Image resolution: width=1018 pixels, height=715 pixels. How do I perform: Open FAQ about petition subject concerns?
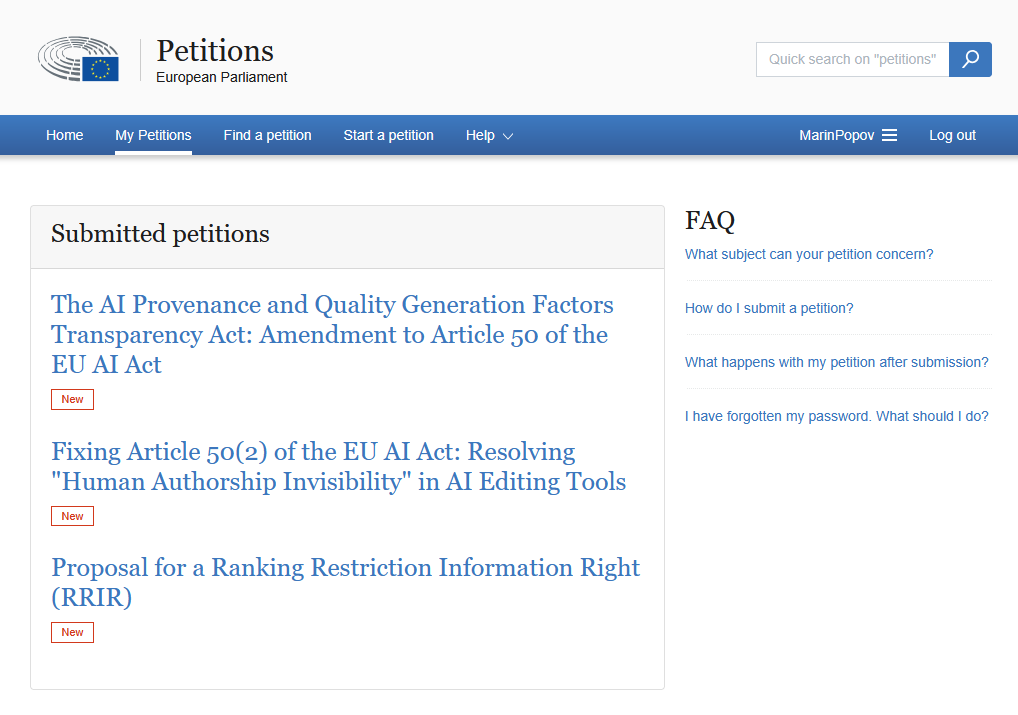click(x=809, y=254)
